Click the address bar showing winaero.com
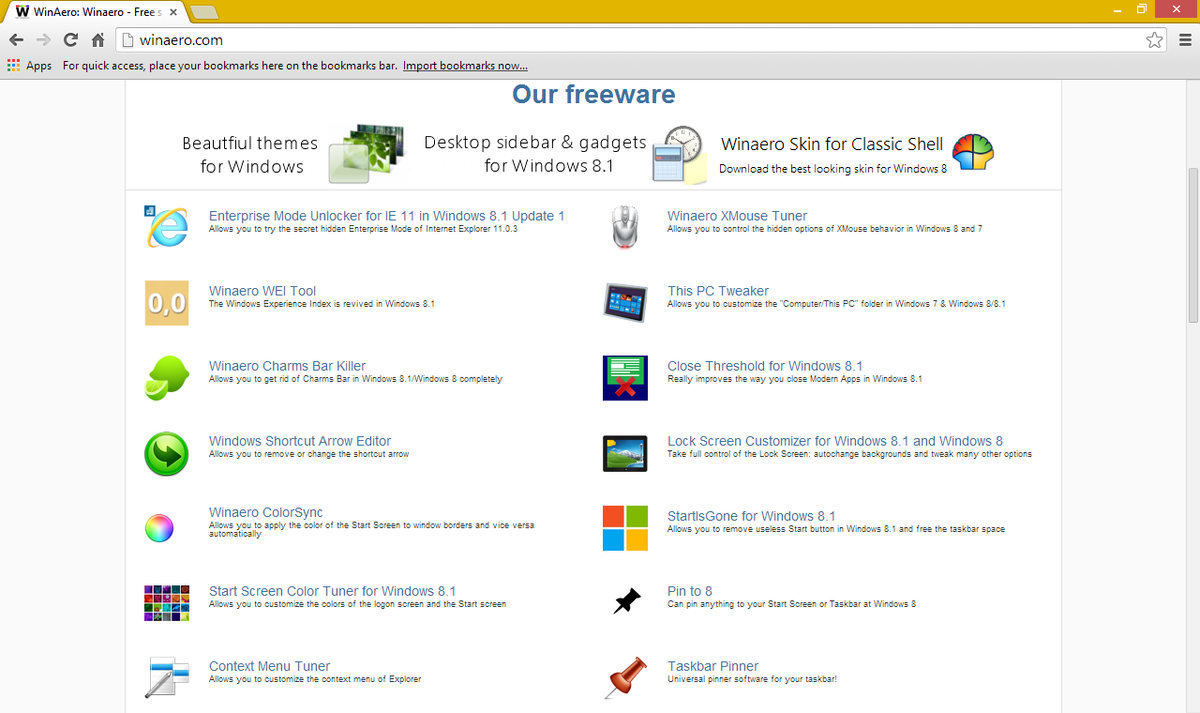This screenshot has width=1200, height=713. pyautogui.click(x=640, y=40)
